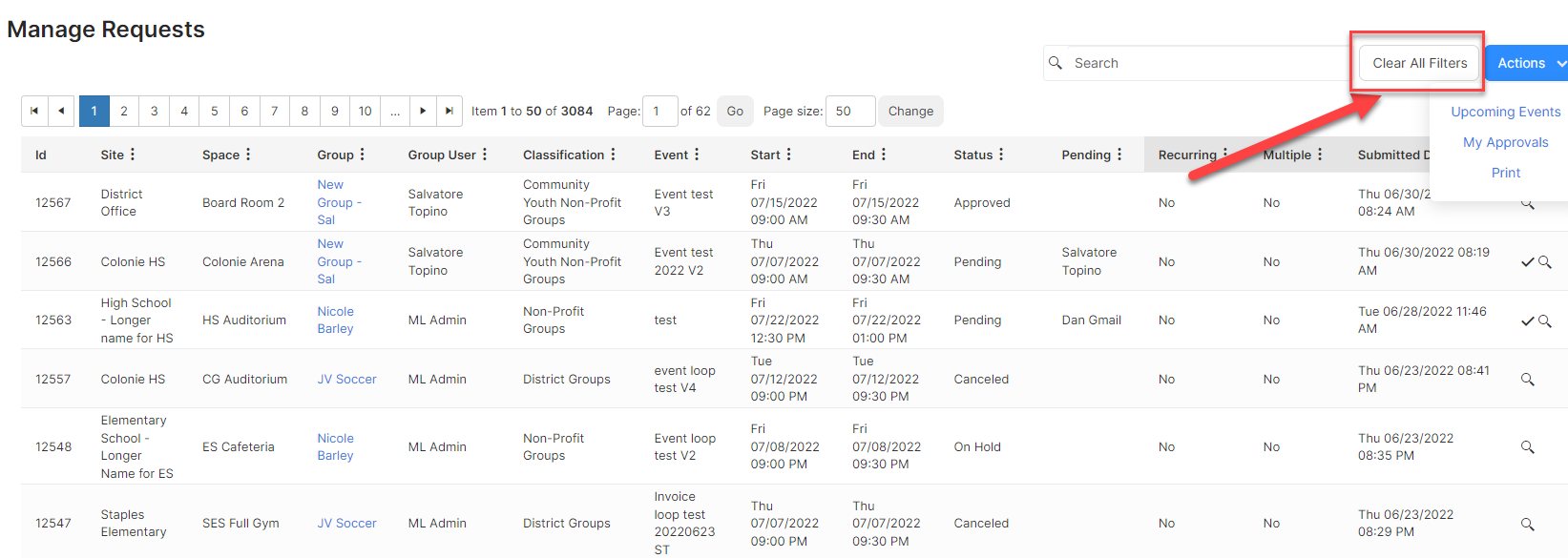Click the Clear All Filters button

tap(1419, 63)
